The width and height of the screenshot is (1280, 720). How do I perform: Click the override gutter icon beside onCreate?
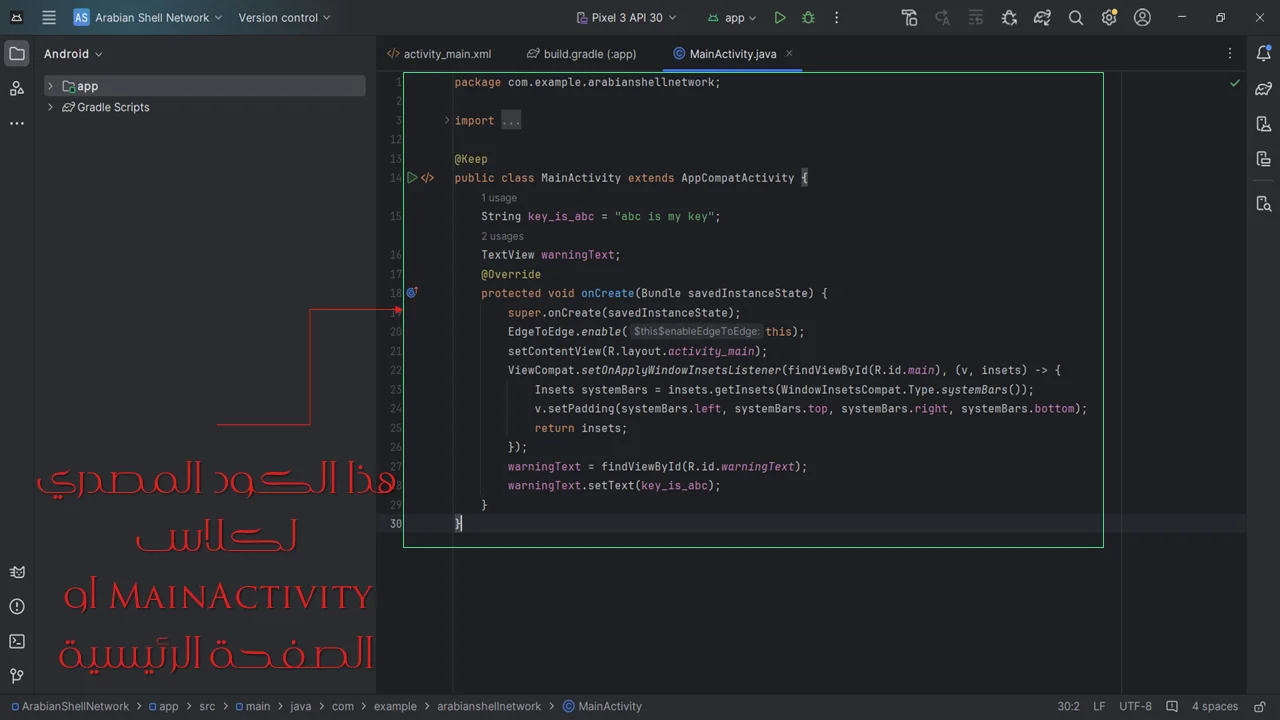coord(412,293)
